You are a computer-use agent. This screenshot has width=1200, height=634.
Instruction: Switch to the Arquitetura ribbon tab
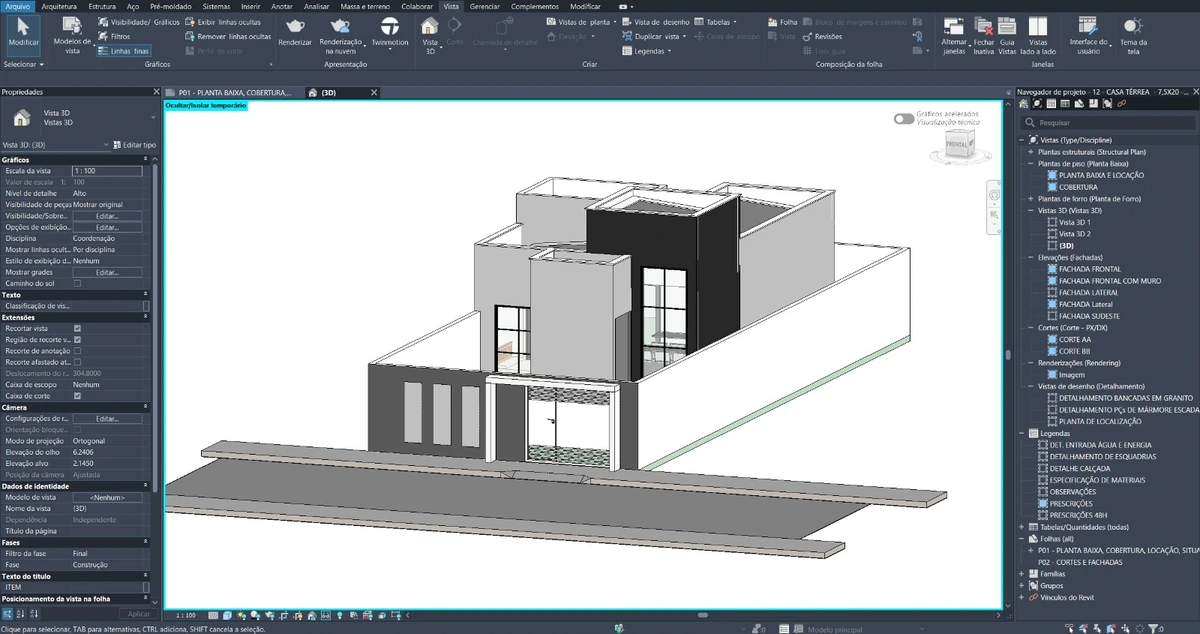tap(59, 6)
